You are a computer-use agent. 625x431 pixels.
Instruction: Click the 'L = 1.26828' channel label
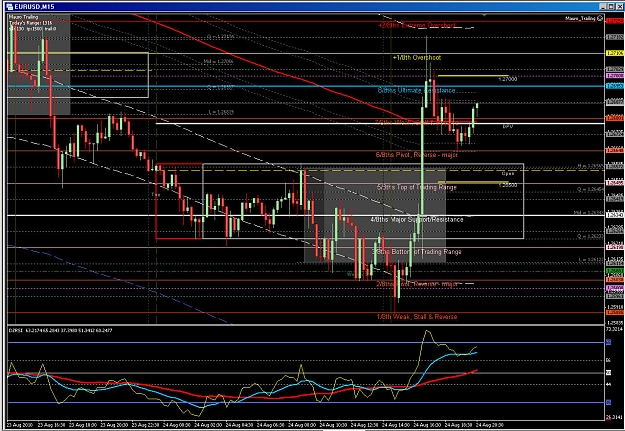pos(221,112)
